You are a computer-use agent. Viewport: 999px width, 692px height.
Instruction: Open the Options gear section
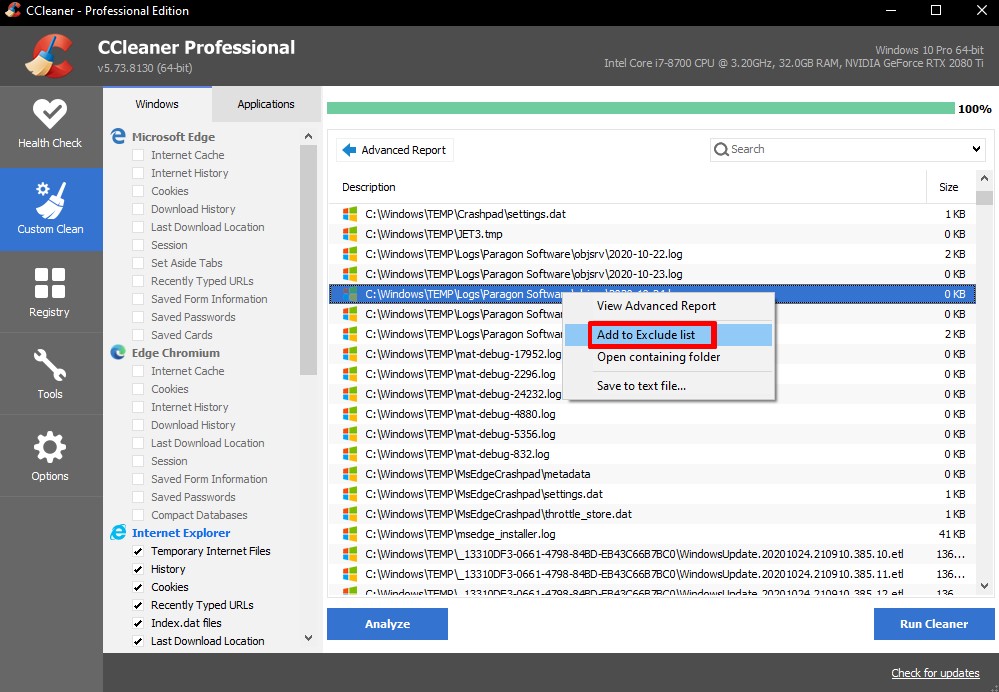(50, 456)
